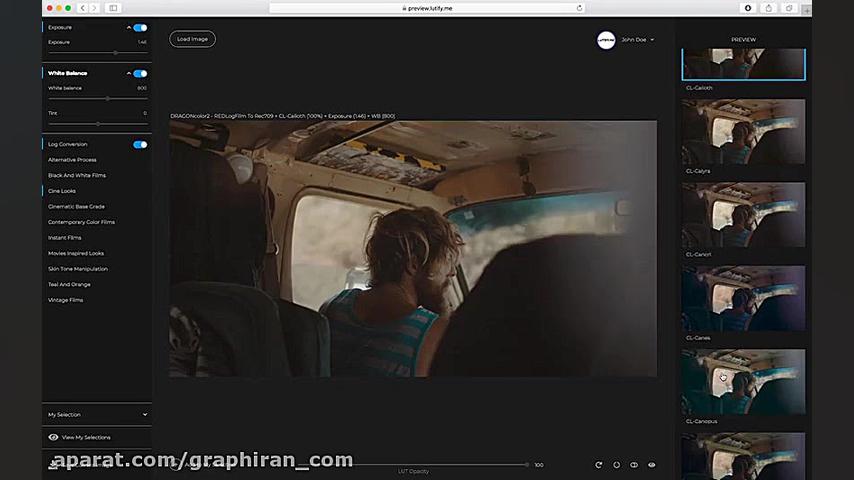Select the CL-Canes preview thumbnail
Image resolution: width=854 pixels, height=480 pixels.
[743, 298]
